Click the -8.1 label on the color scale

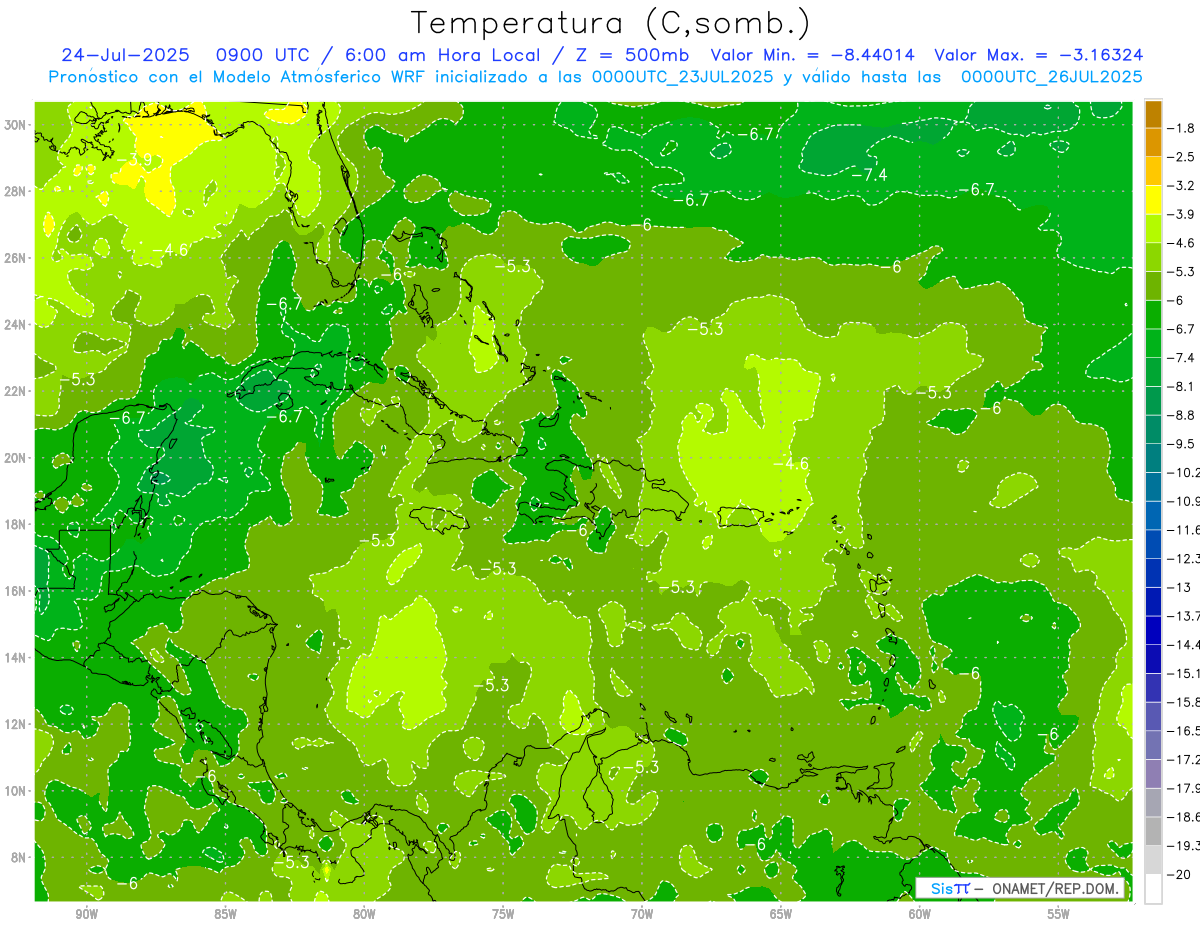pos(1181,386)
